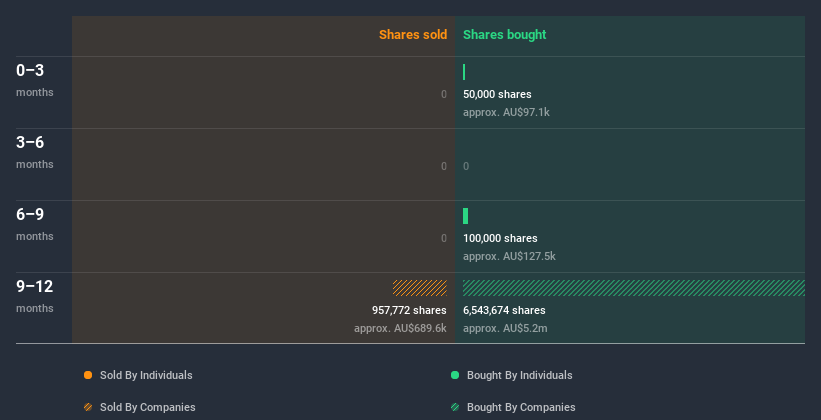
Task: Click the orange Sold By Individuals legend dot
Action: coord(88,375)
